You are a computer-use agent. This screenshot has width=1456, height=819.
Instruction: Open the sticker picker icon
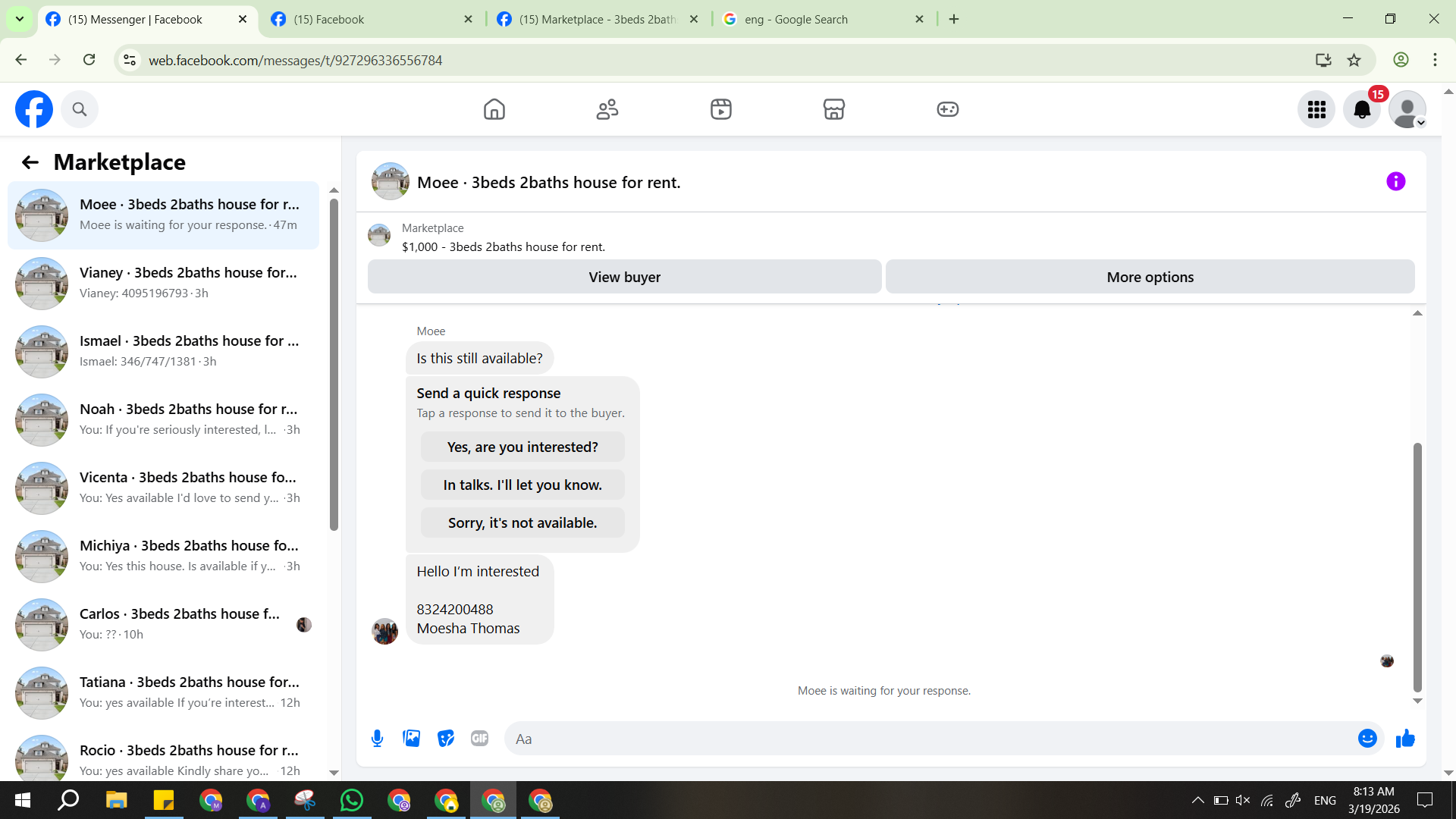[446, 739]
